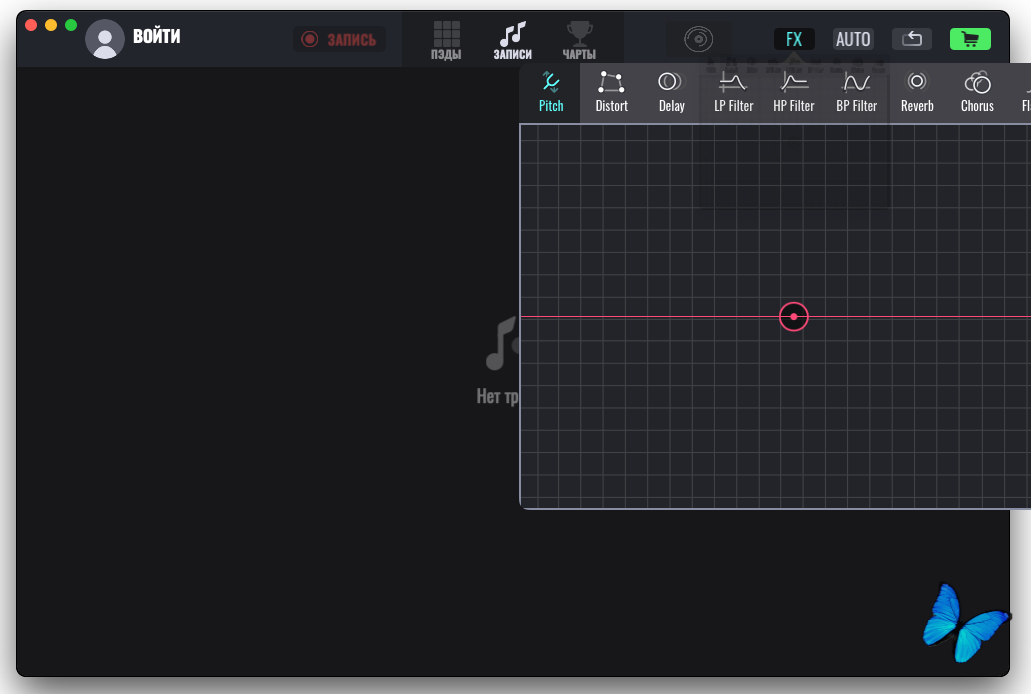
Task: Open the green shopping cart store
Action: pyautogui.click(x=969, y=39)
